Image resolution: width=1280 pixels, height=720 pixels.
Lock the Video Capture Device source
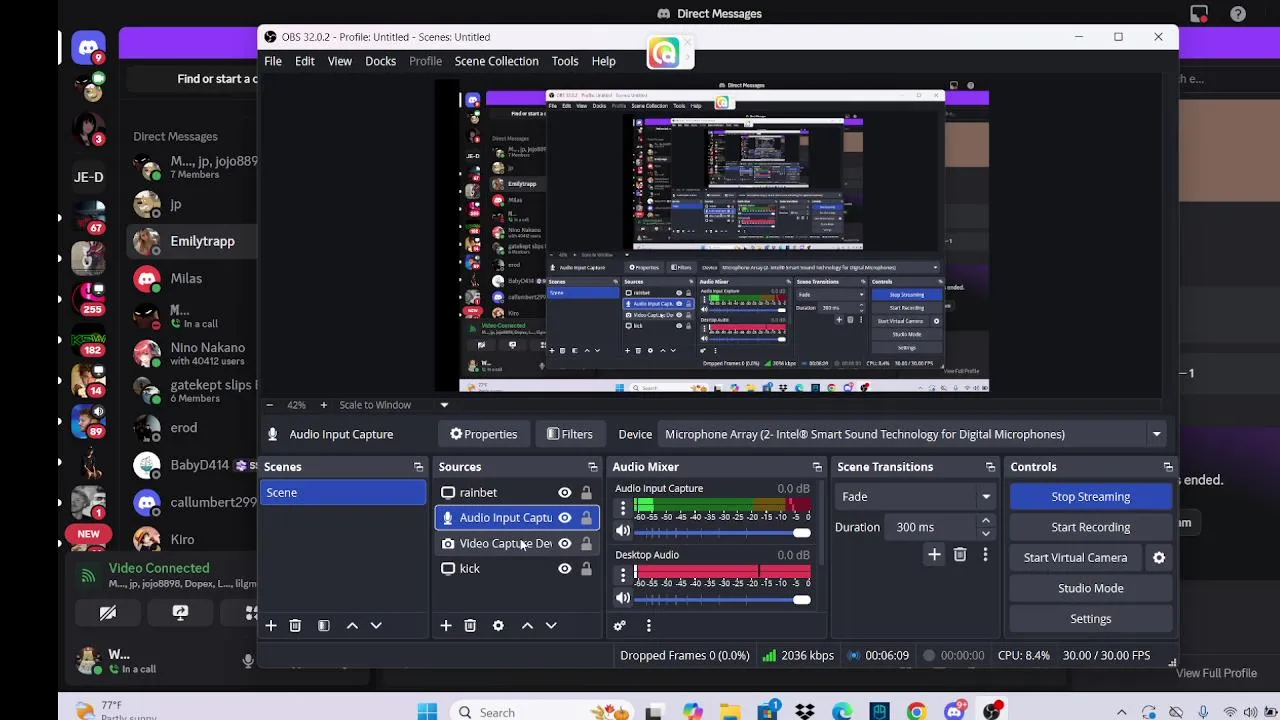tap(586, 543)
